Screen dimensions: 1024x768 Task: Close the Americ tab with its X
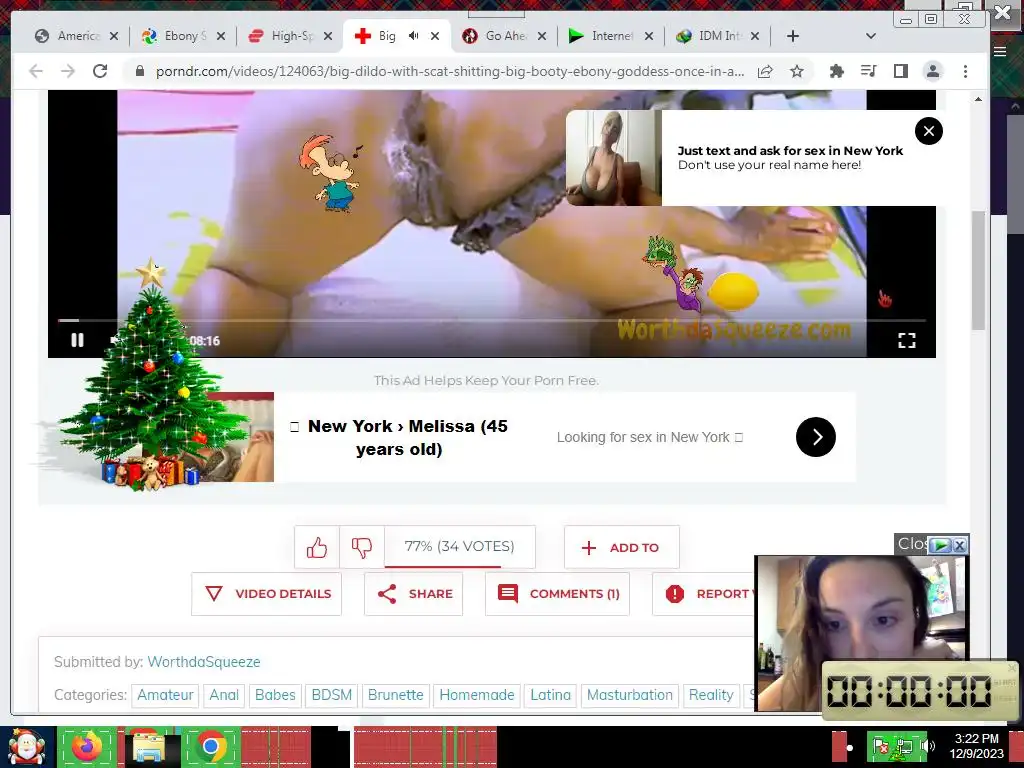point(114,36)
